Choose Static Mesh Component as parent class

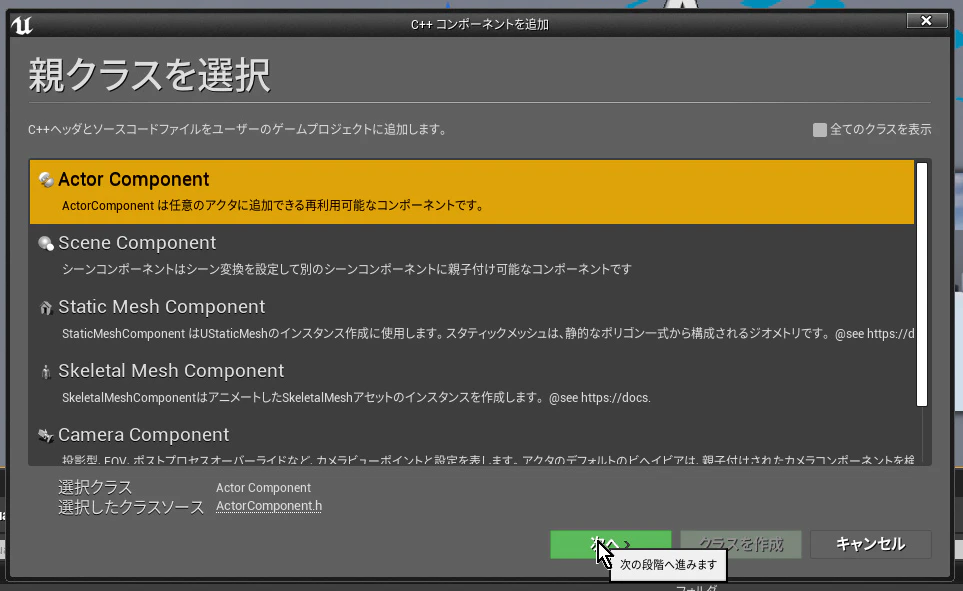point(472,319)
